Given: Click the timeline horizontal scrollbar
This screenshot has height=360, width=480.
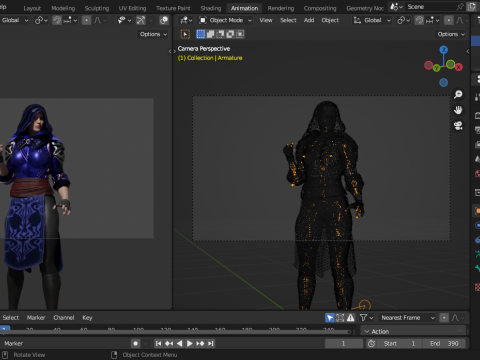Looking at the screenshot, I should point(175,332).
